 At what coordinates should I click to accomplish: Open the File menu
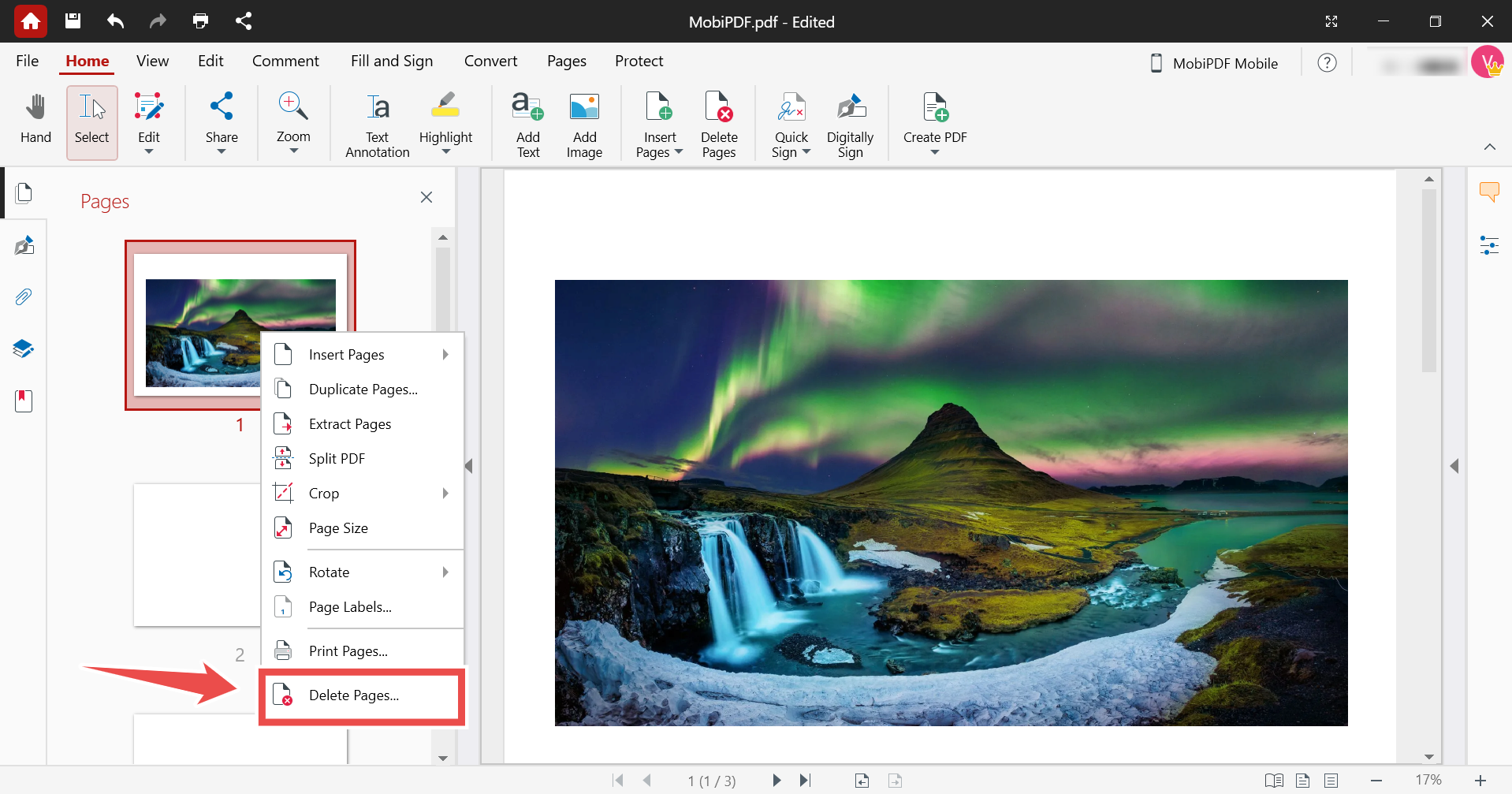click(28, 61)
